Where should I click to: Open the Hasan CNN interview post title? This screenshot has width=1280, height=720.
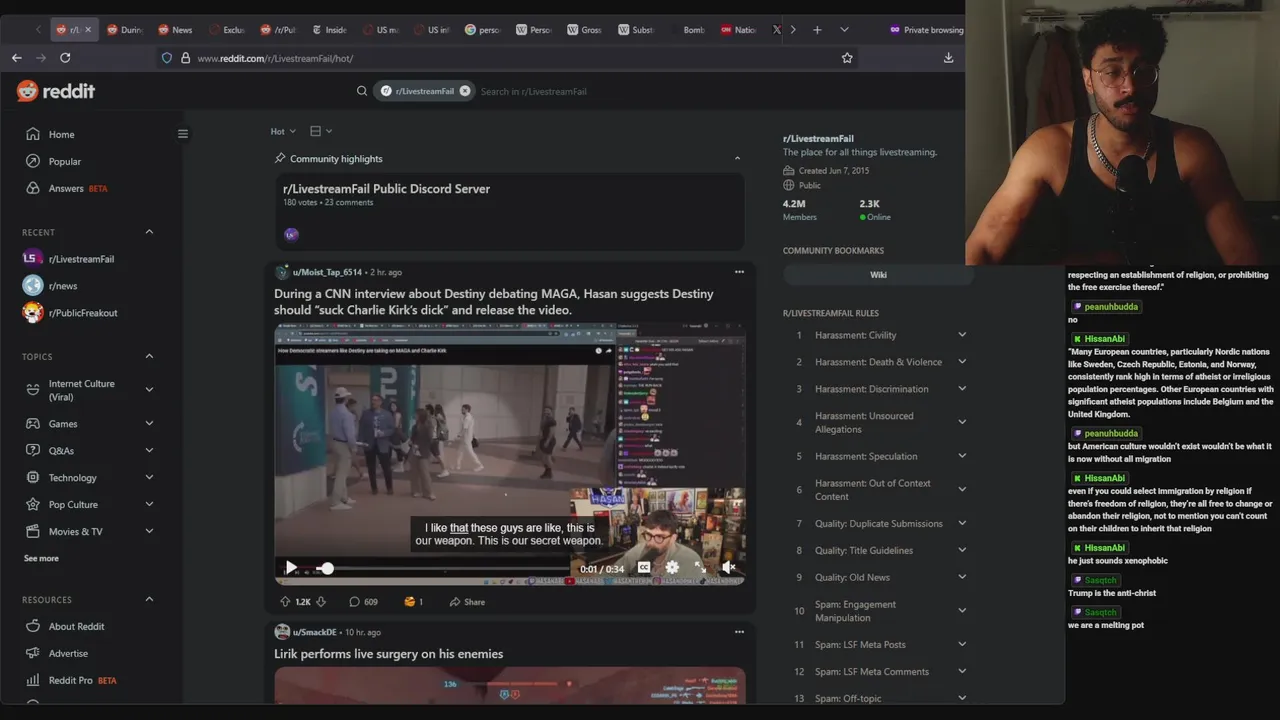pyautogui.click(x=494, y=302)
